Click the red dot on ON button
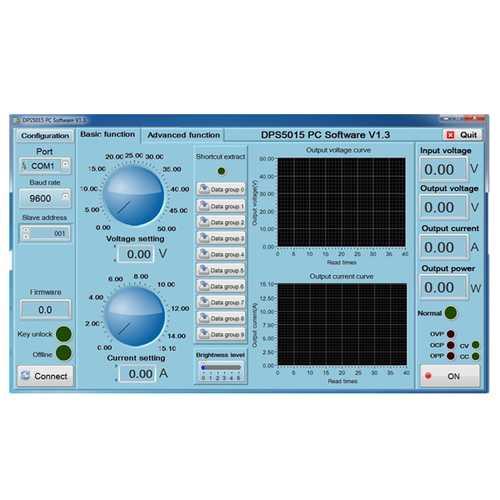The height and width of the screenshot is (500, 500). click(x=428, y=376)
